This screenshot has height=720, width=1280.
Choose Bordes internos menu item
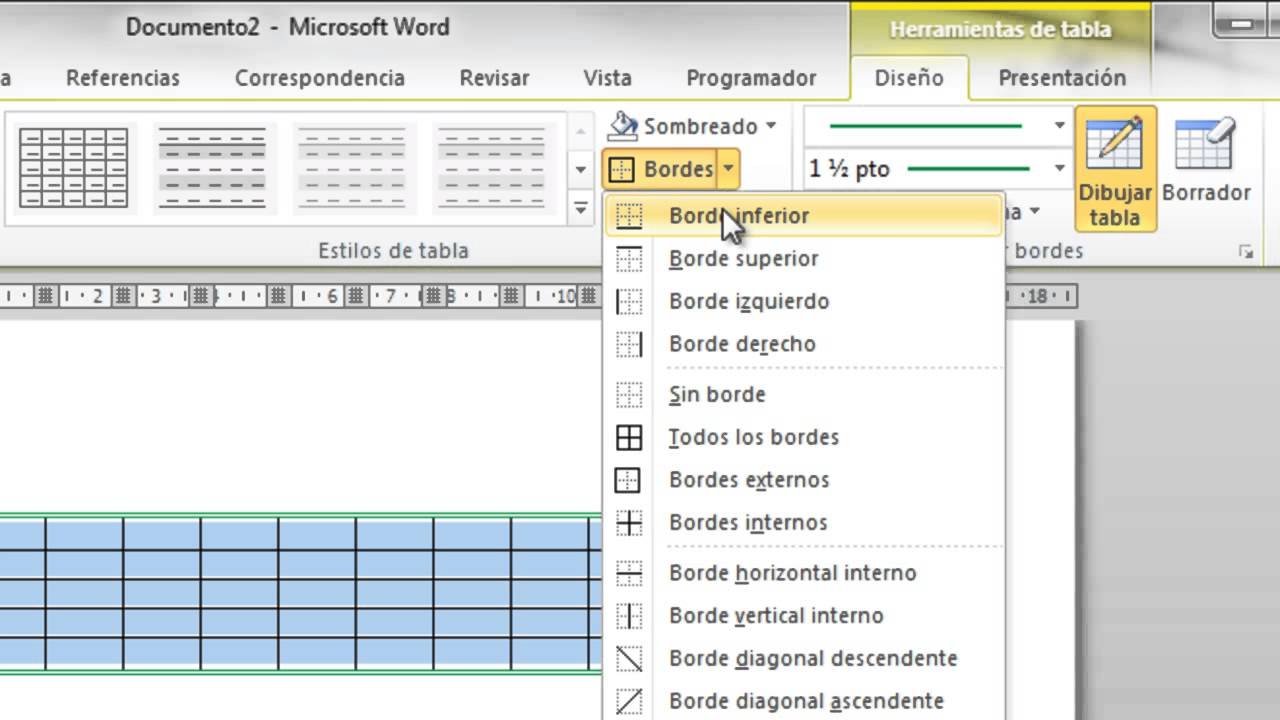[804, 522]
